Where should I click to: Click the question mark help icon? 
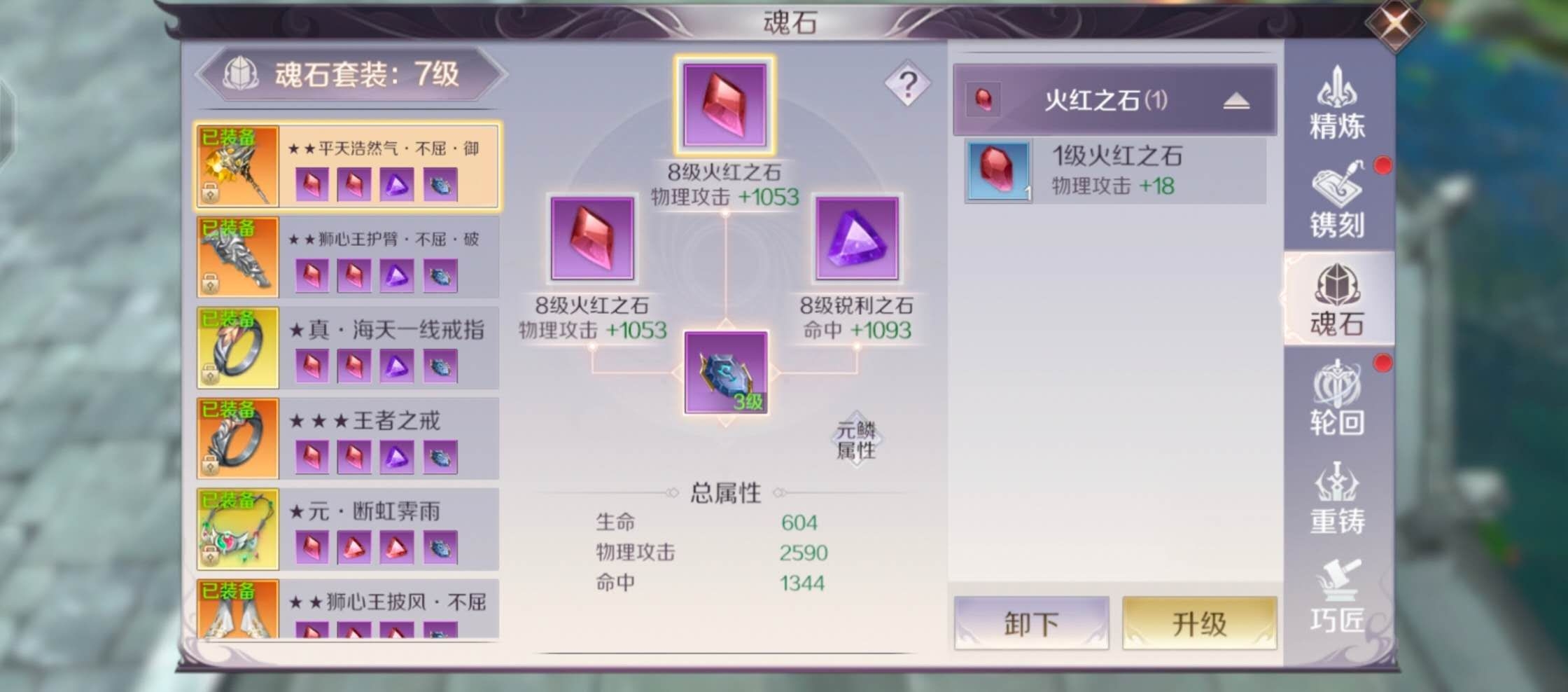point(907,84)
